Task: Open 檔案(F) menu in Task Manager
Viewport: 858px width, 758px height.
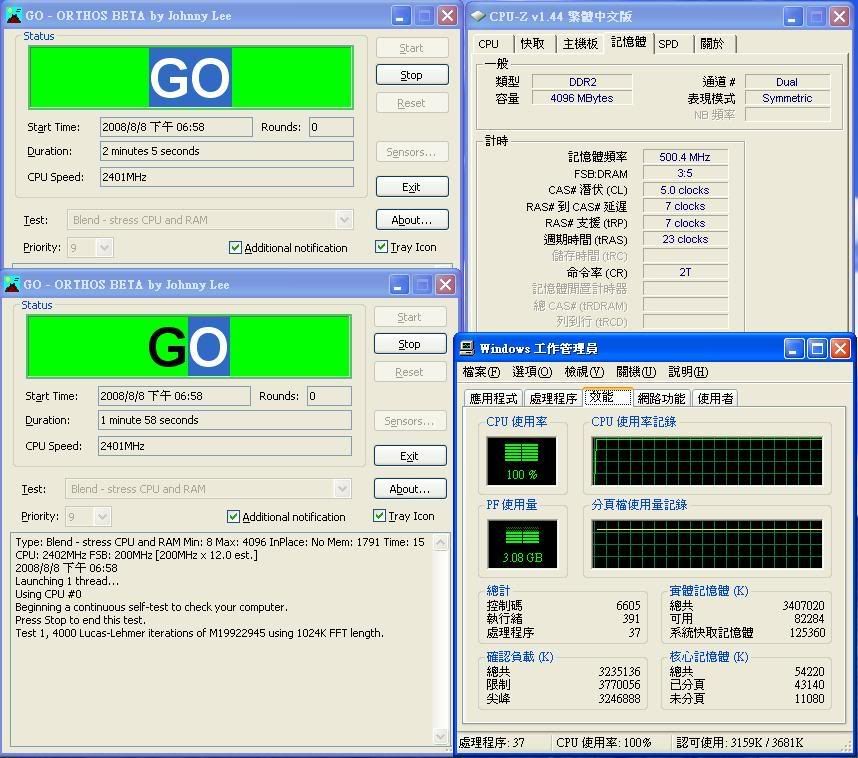Action: pos(481,372)
